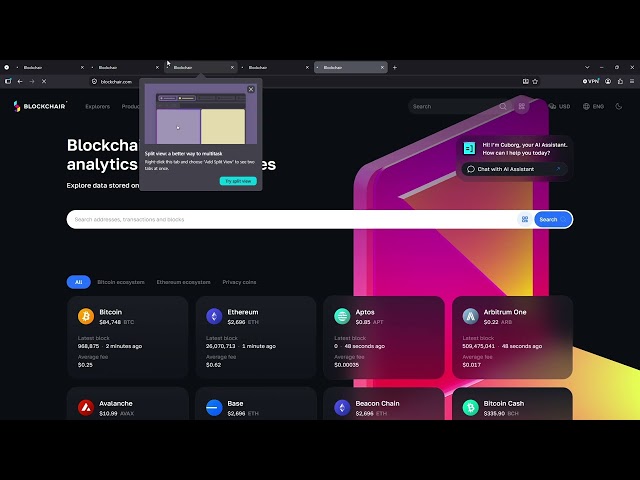Image resolution: width=640 pixels, height=480 pixels.
Task: Click the Arbitrum One logo icon
Action: [x=470, y=316]
